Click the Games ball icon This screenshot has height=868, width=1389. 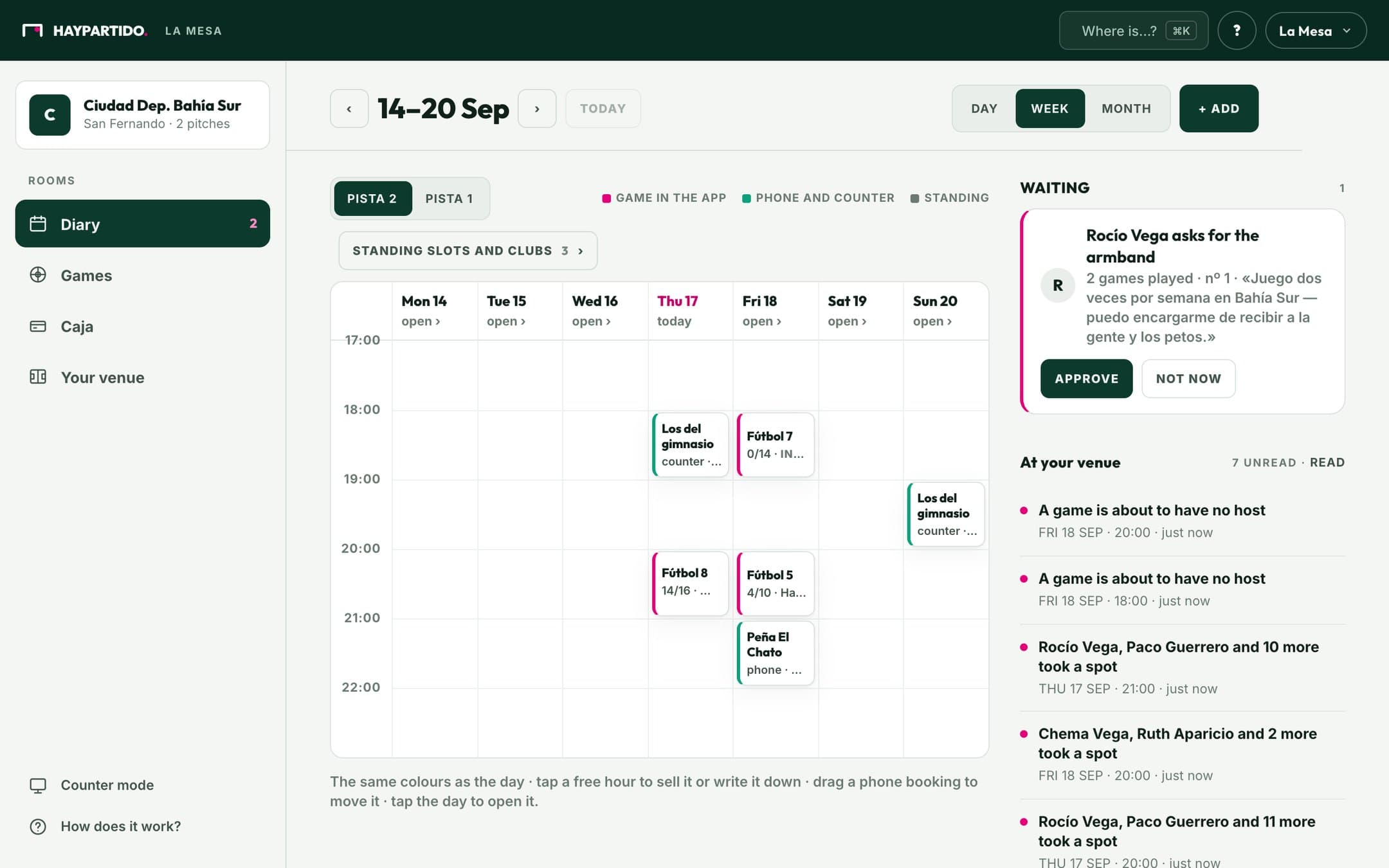(38, 275)
